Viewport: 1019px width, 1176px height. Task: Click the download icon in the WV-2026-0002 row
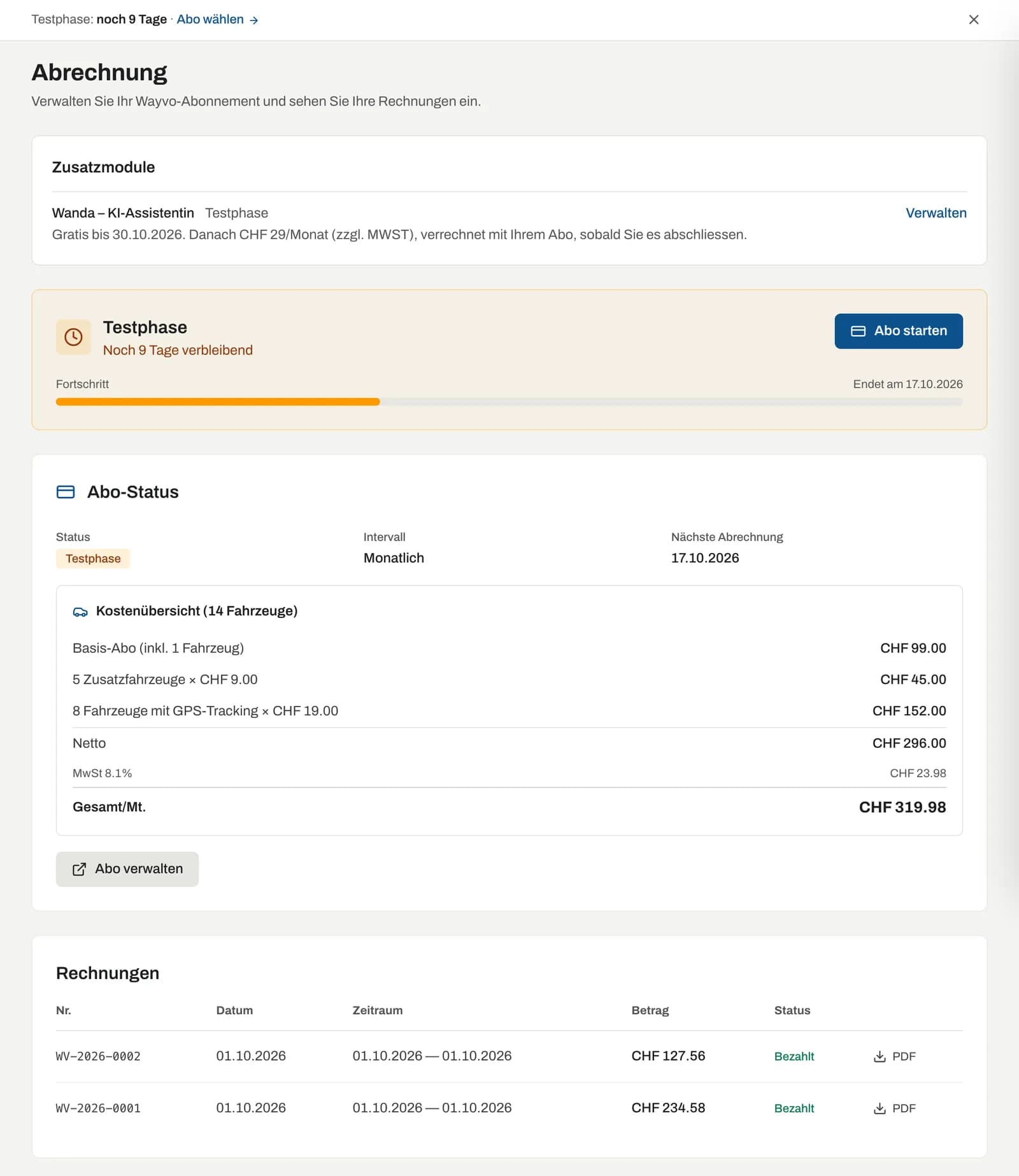(x=880, y=1056)
